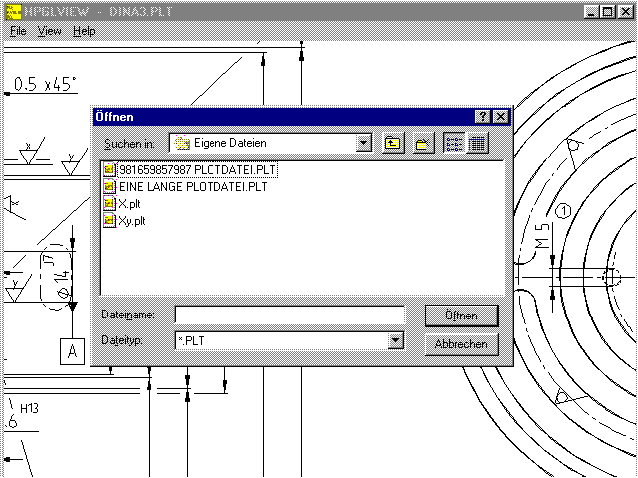Screen dimensions: 638x478
Task: Open the File menu
Action: click(18, 31)
